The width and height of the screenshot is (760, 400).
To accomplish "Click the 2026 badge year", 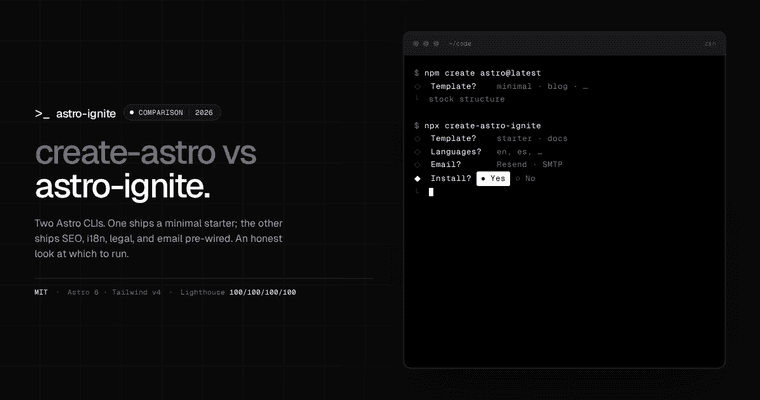I will coord(204,112).
